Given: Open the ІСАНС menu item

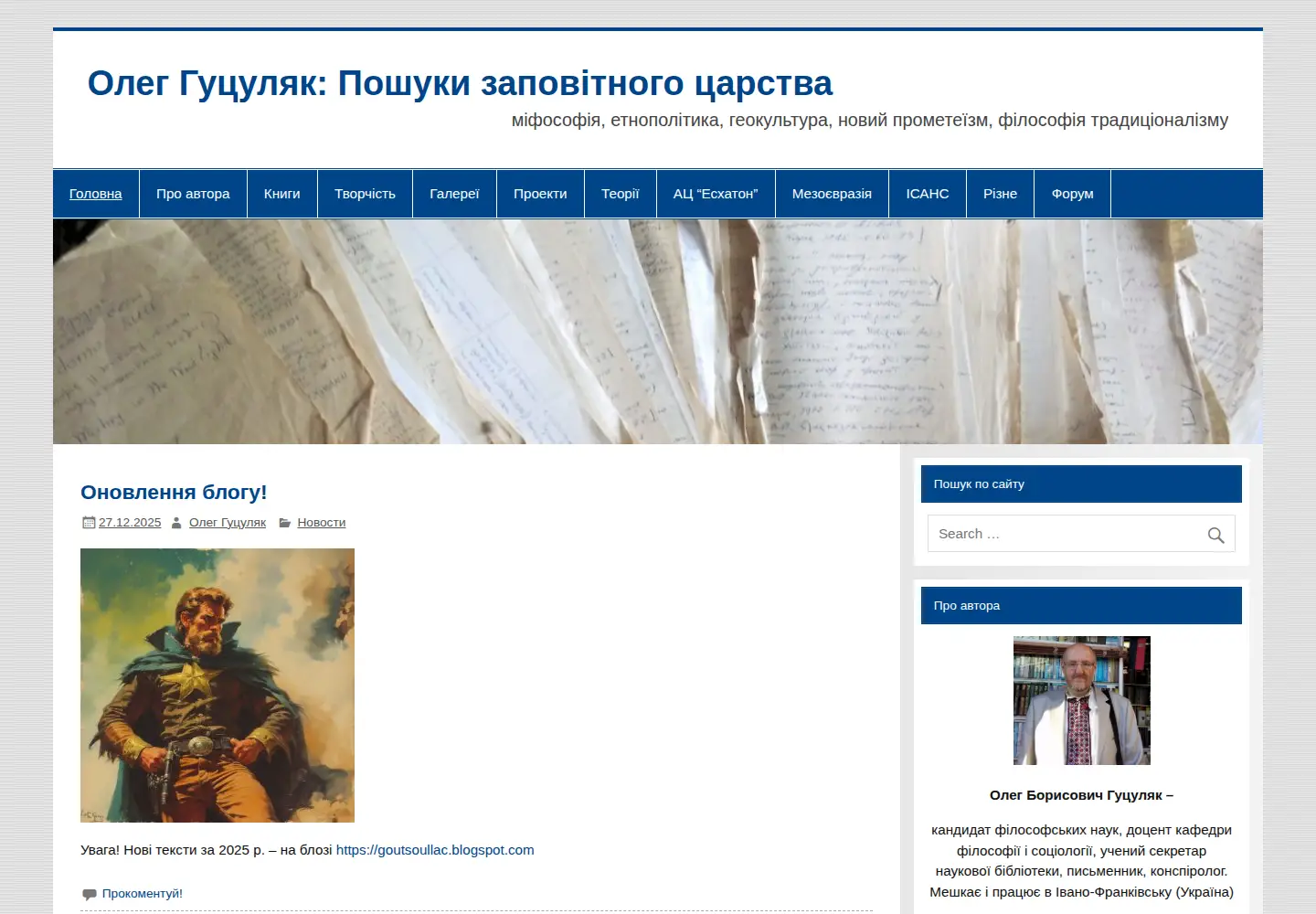Looking at the screenshot, I should point(928,194).
